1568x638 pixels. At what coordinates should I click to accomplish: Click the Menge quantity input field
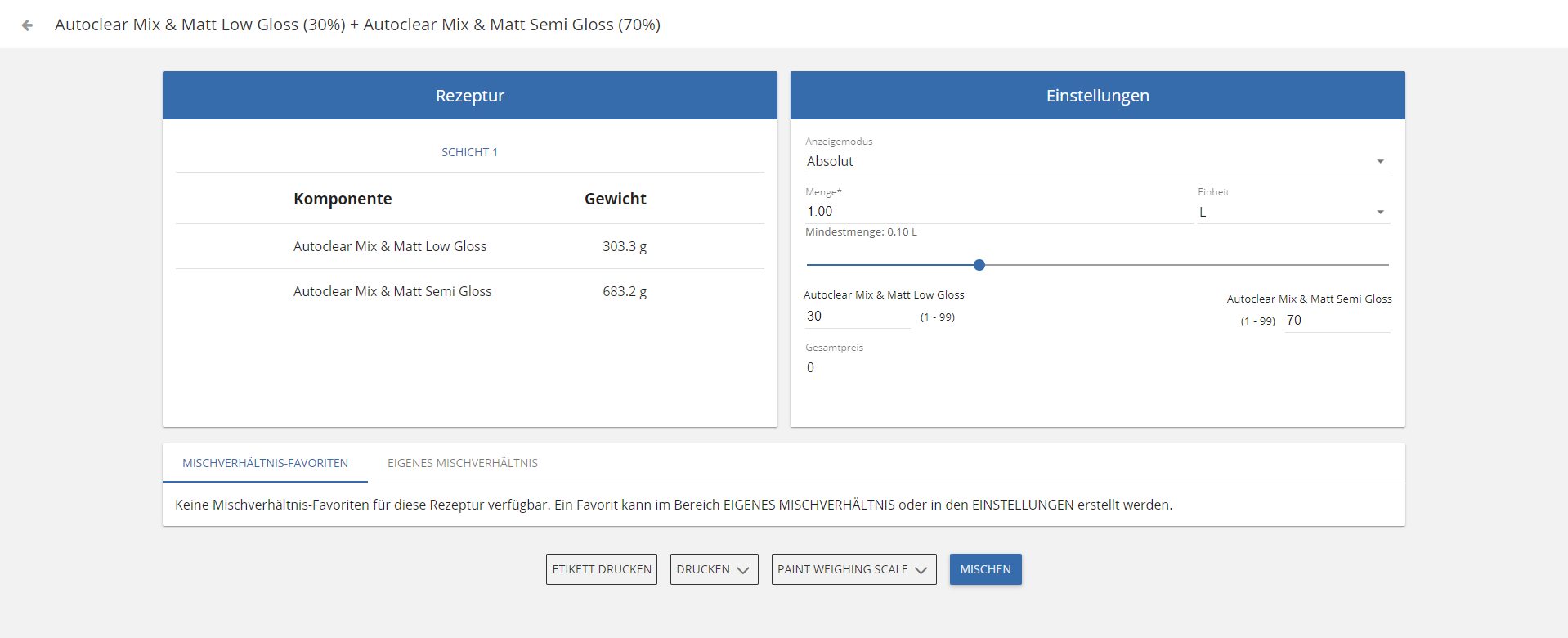coord(998,211)
